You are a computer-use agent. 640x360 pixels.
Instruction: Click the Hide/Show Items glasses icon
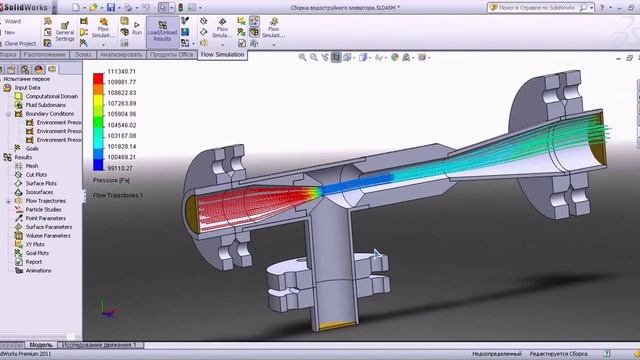(x=378, y=58)
